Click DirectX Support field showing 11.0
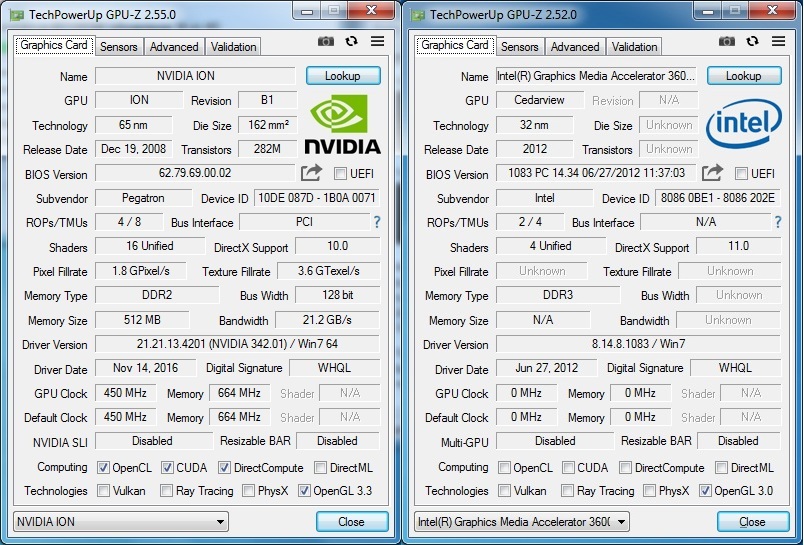The width and height of the screenshot is (804, 545). click(x=738, y=246)
